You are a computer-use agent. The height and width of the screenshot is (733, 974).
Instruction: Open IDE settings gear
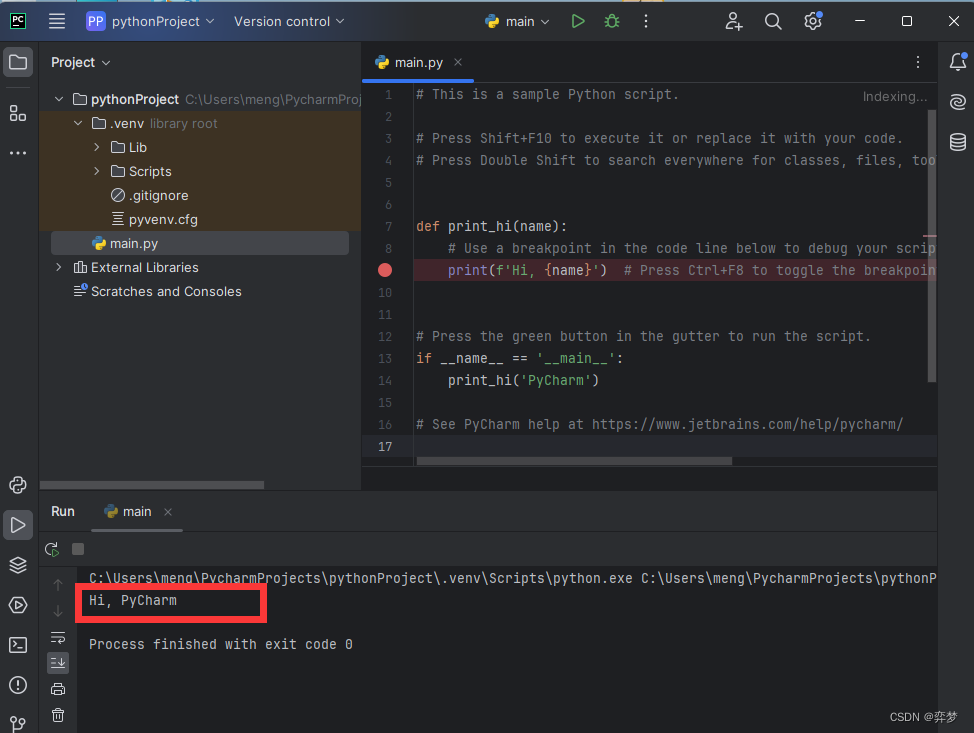coord(812,21)
